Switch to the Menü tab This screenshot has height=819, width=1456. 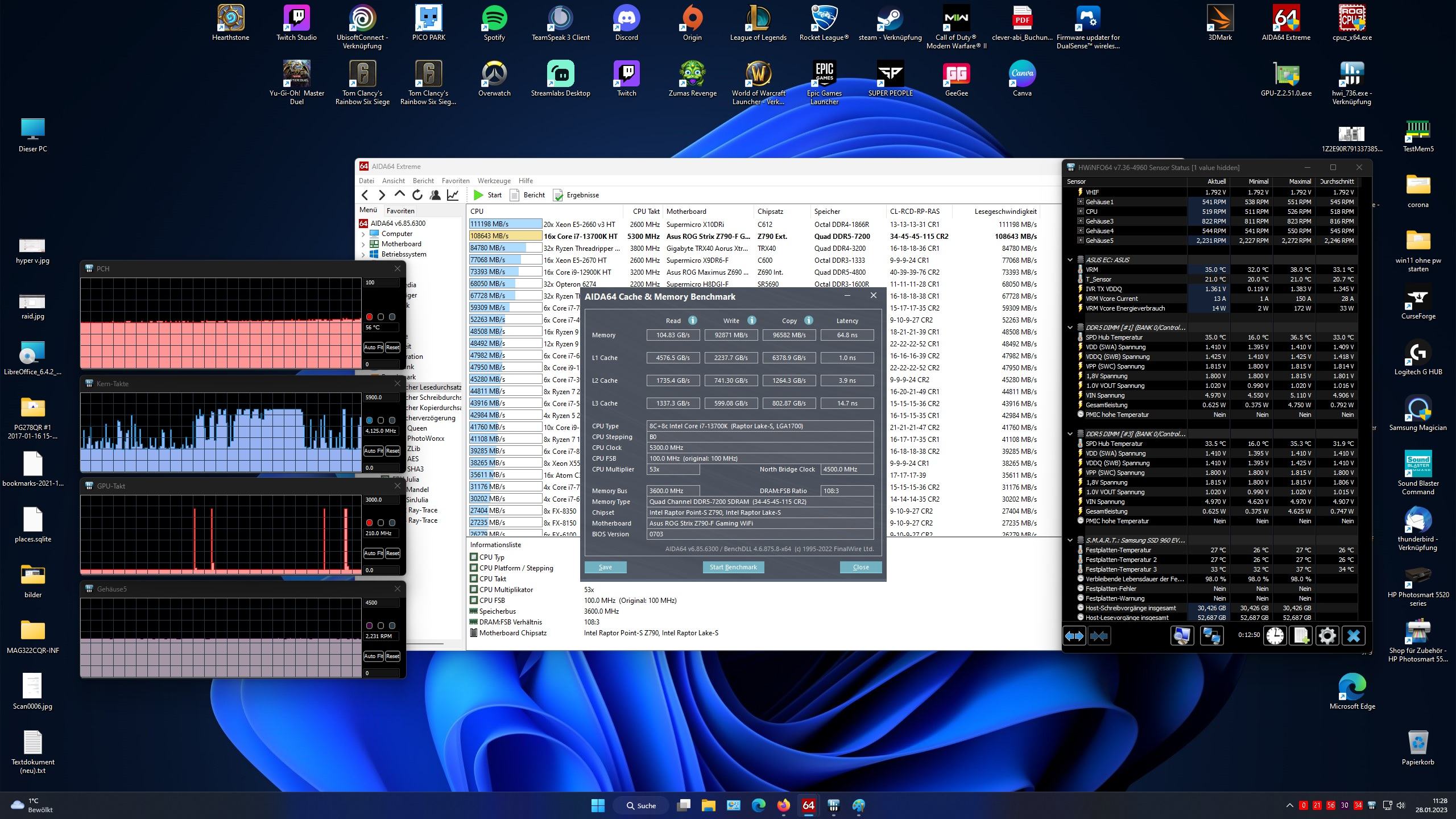coord(368,210)
